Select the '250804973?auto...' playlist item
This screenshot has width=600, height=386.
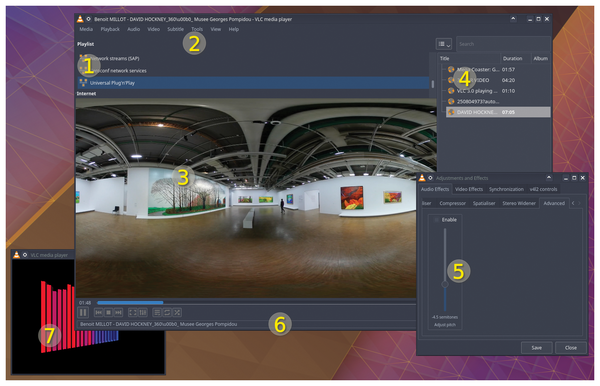click(498, 101)
